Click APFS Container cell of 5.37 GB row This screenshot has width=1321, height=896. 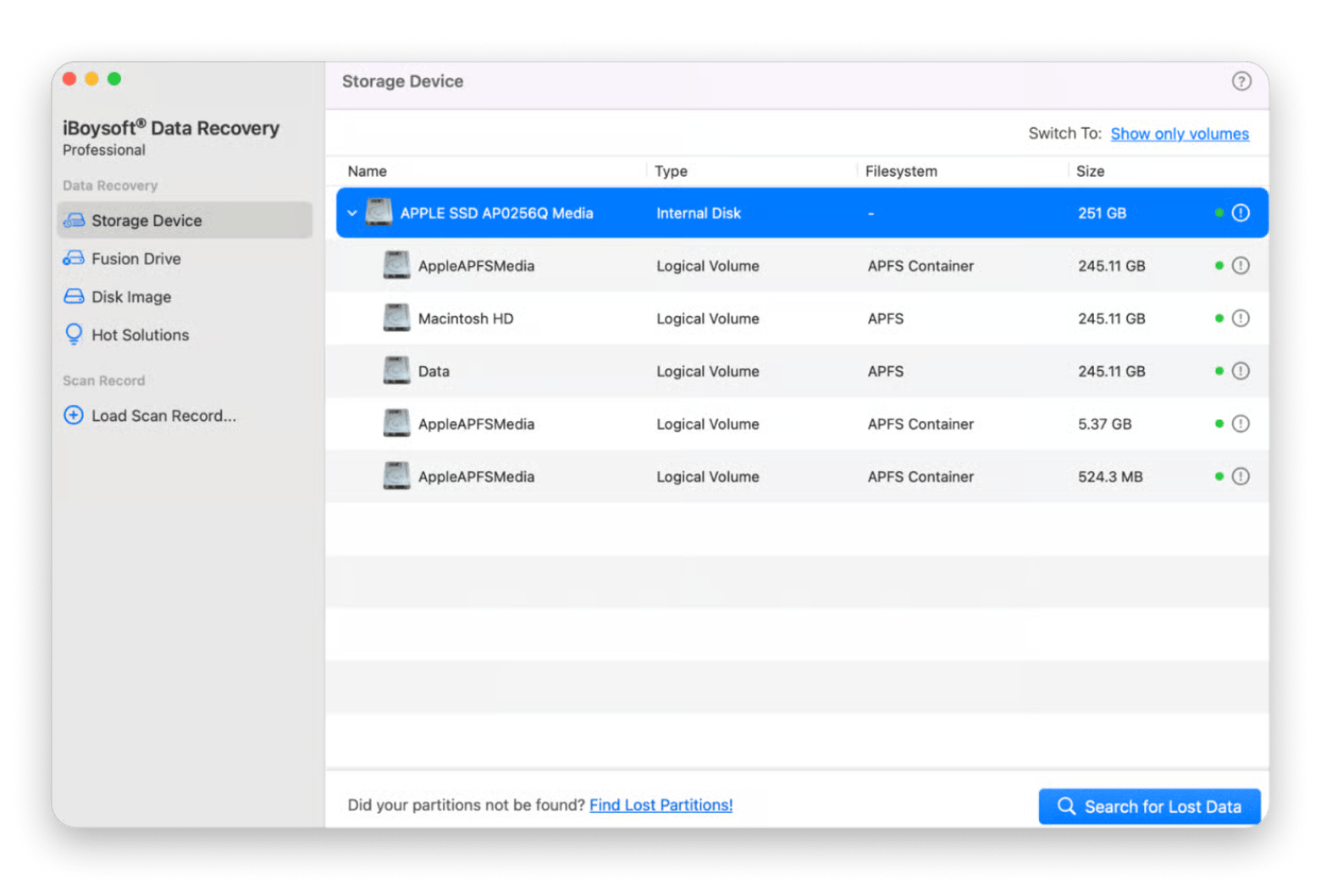(920, 423)
